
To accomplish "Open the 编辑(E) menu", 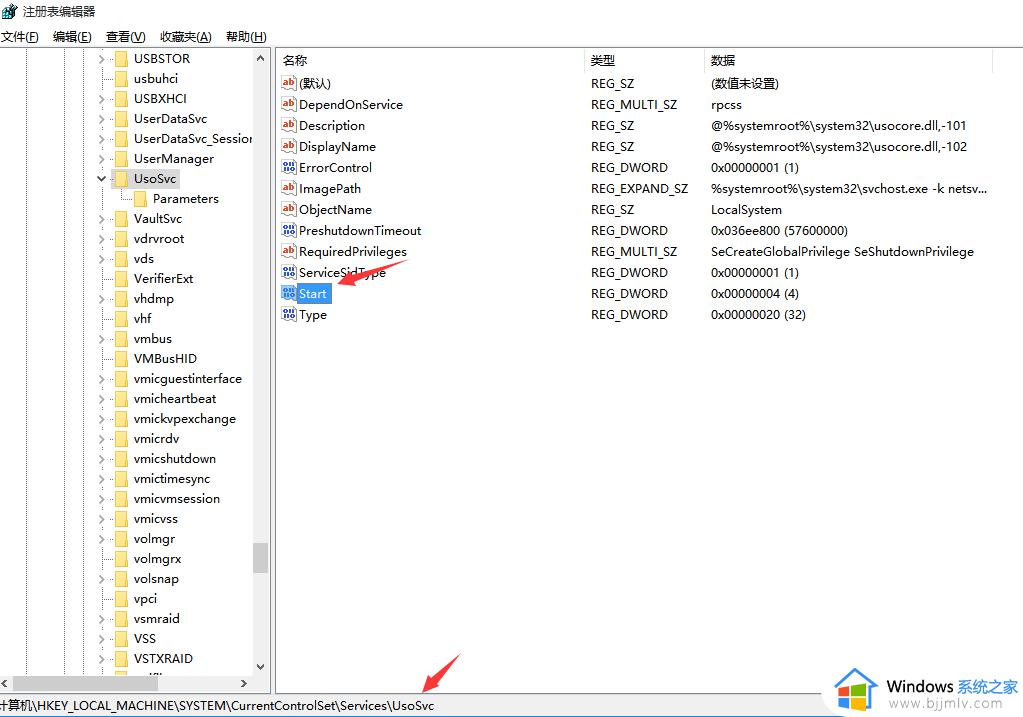I will pyautogui.click(x=72, y=37).
